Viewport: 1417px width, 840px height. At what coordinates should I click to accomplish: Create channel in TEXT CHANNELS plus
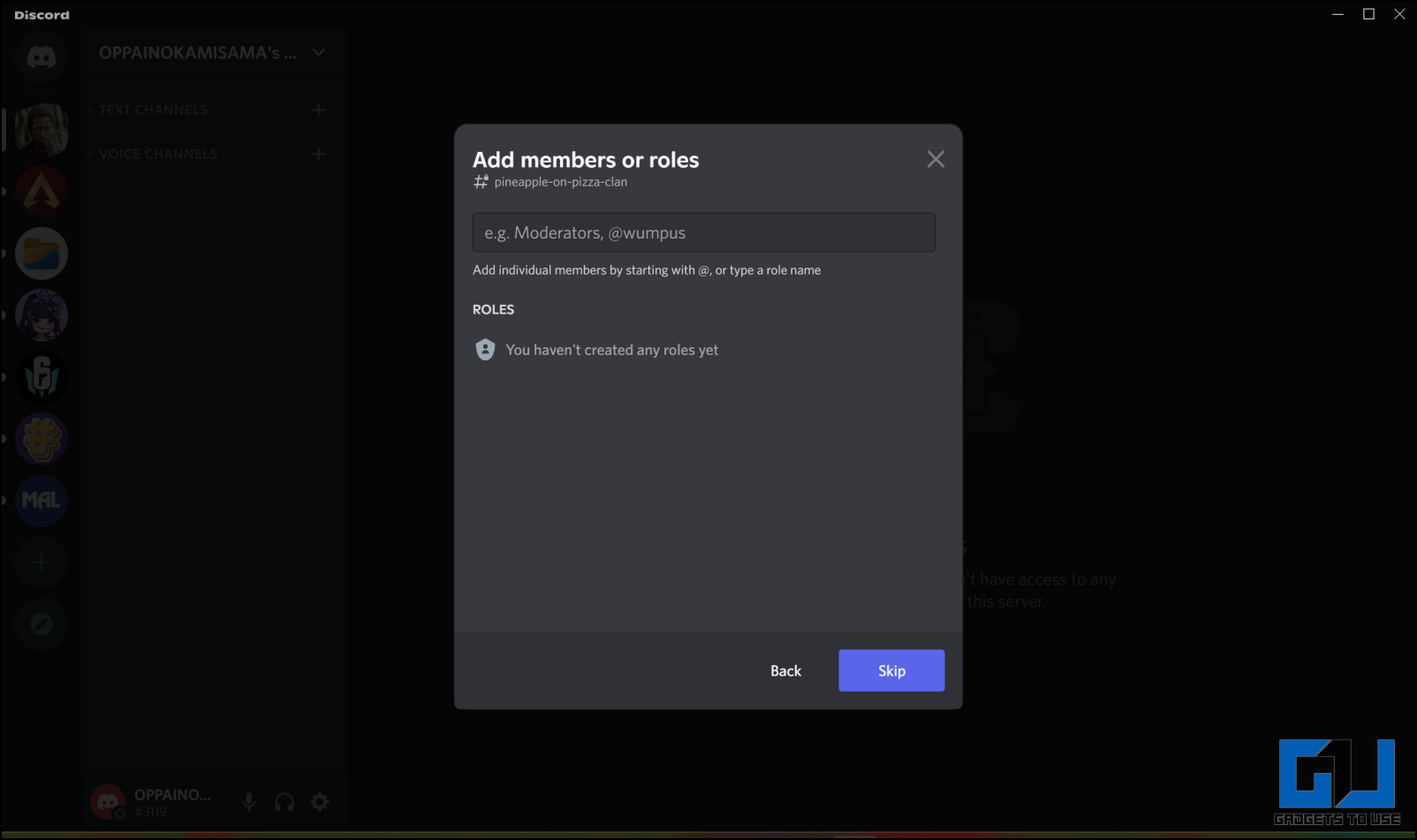(x=319, y=110)
